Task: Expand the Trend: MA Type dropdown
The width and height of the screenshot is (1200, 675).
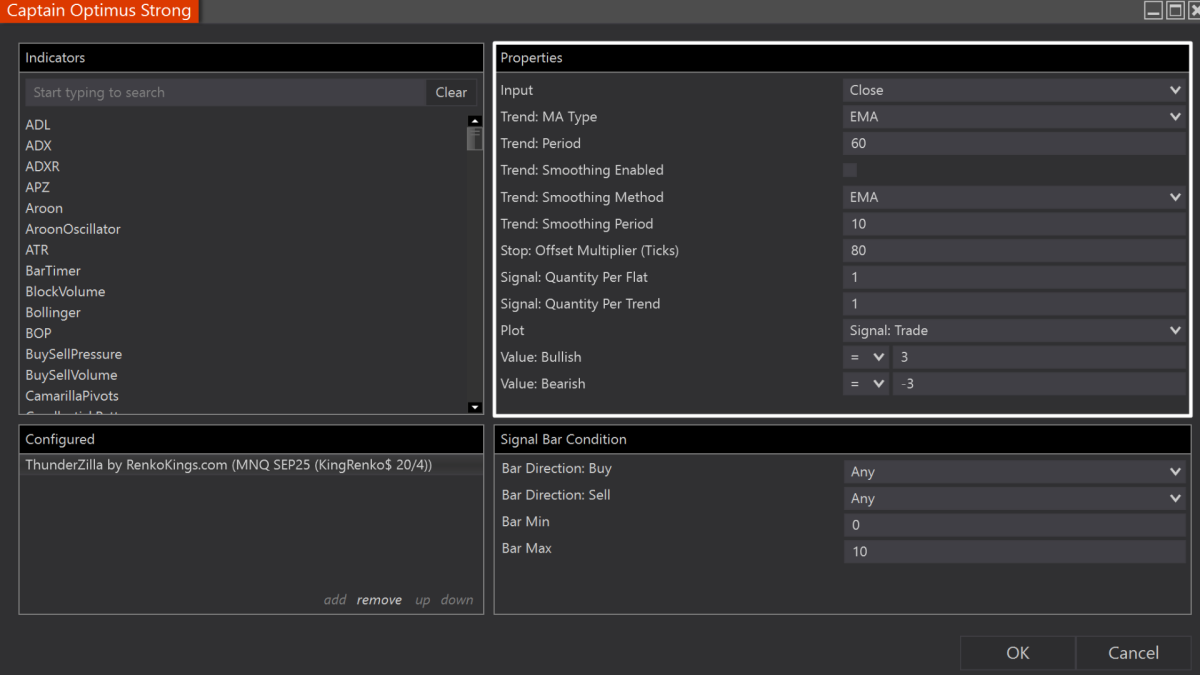Action: [x=1014, y=117]
